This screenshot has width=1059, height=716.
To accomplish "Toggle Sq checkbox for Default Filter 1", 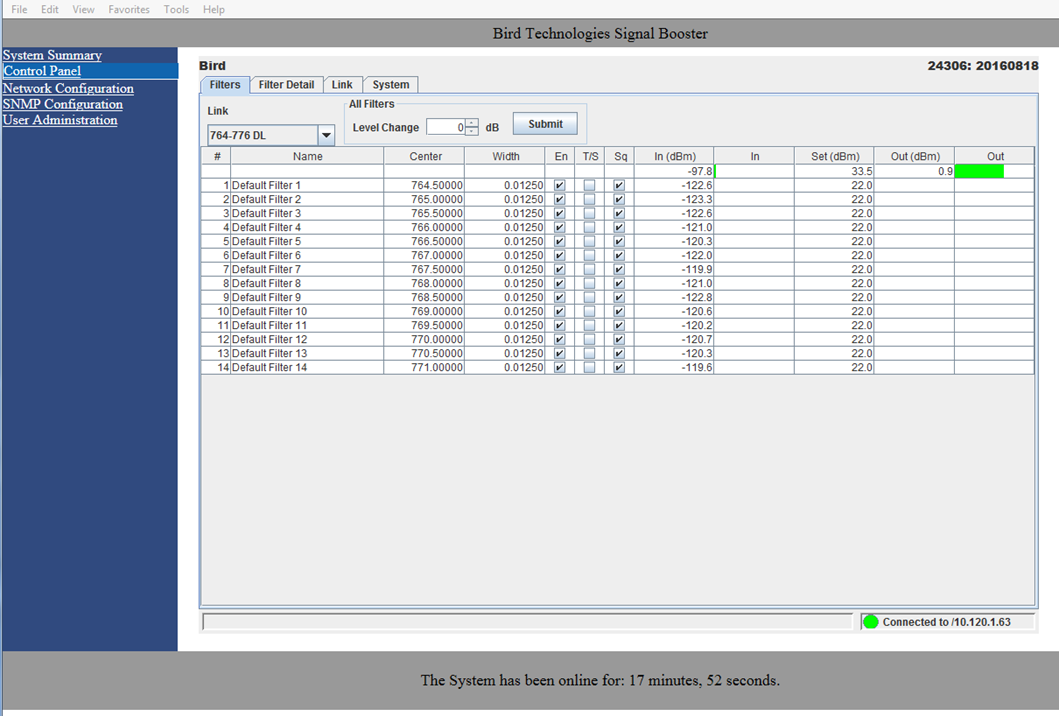I will pyautogui.click(x=619, y=185).
